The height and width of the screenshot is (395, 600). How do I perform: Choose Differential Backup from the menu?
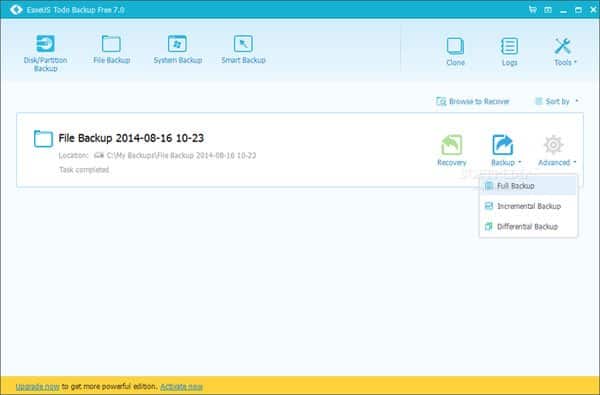coord(528,227)
